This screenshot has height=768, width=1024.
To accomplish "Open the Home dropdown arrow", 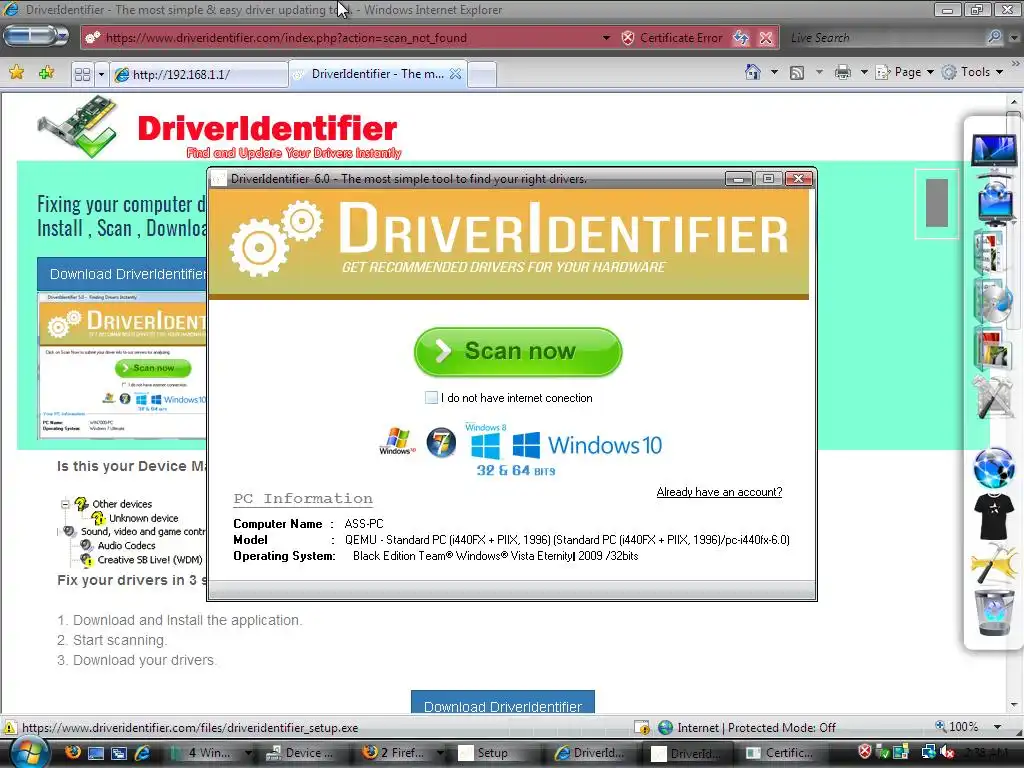I will coord(774,72).
